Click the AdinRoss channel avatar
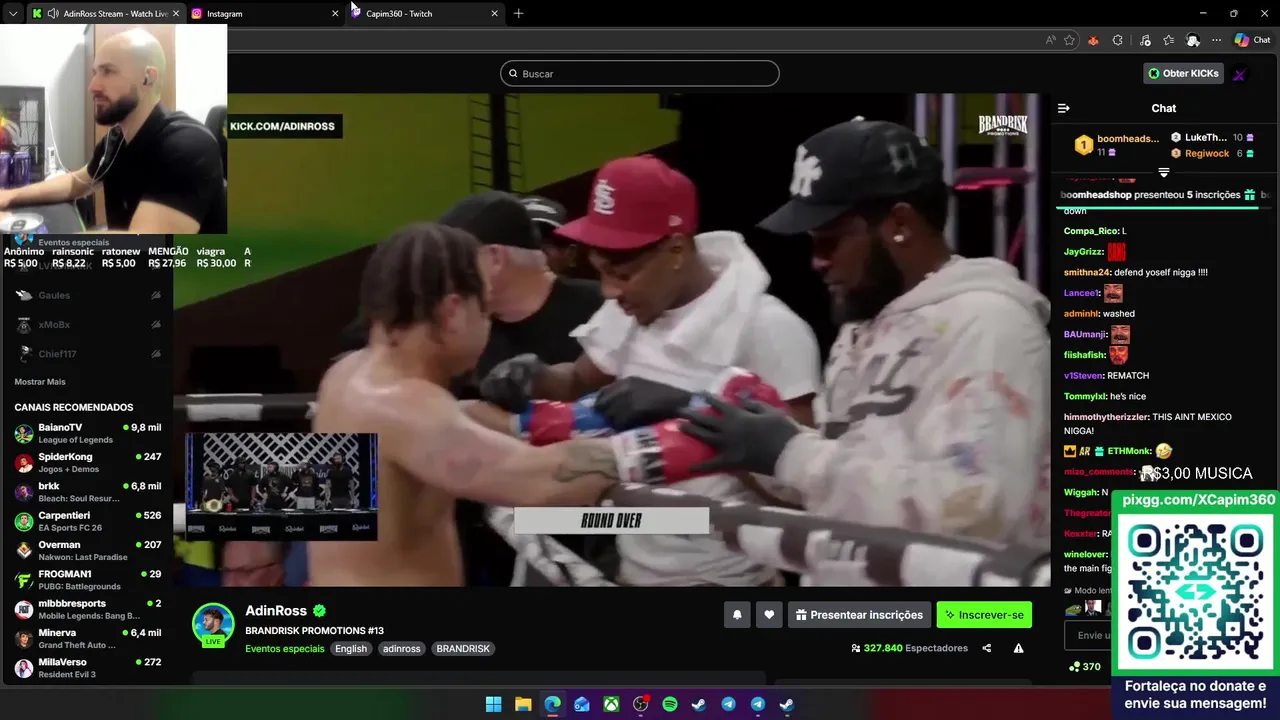The height and width of the screenshot is (720, 1280). click(212, 625)
